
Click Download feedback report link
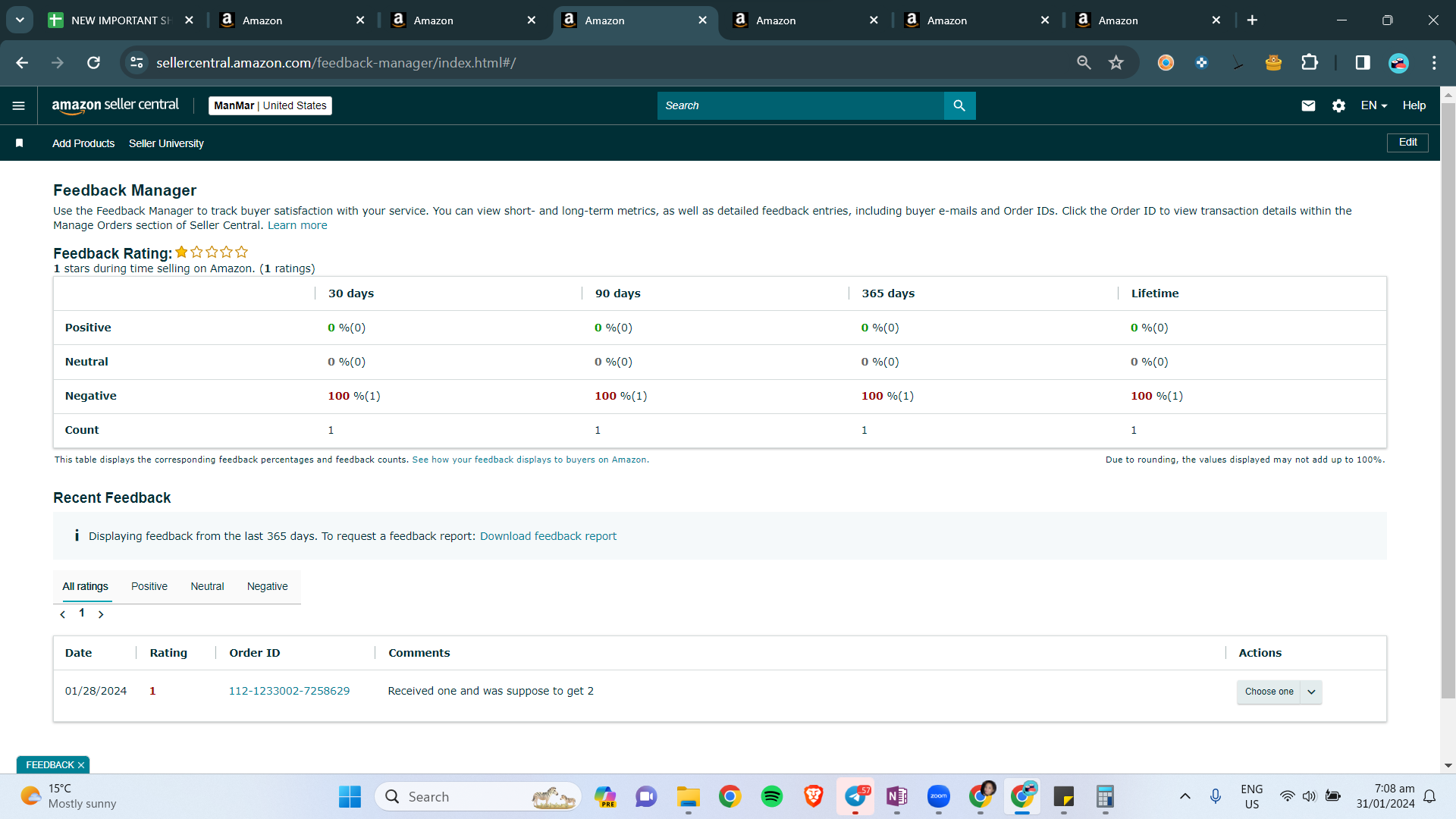pyautogui.click(x=548, y=537)
